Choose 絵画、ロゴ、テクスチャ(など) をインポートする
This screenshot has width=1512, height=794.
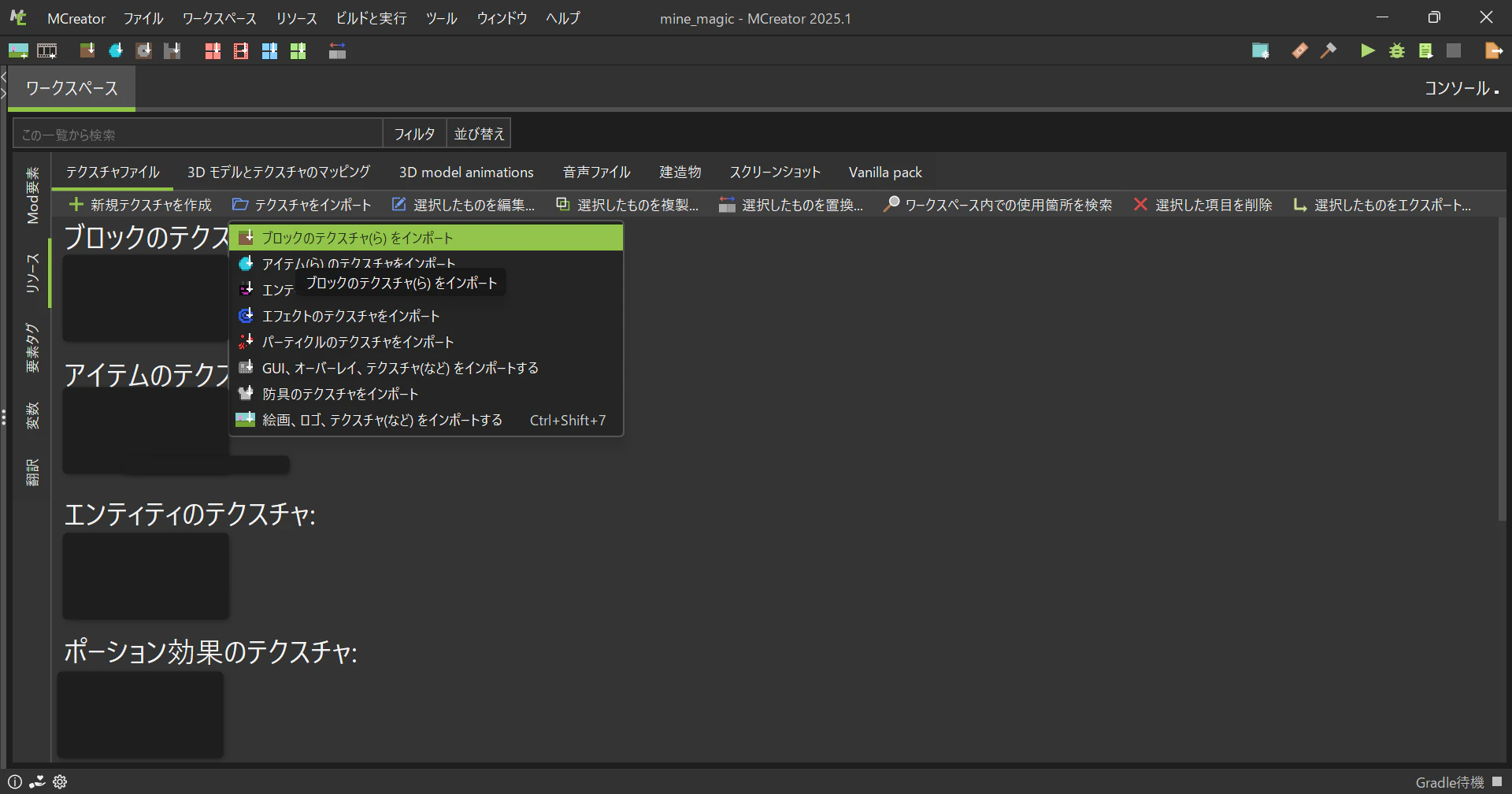(426, 420)
